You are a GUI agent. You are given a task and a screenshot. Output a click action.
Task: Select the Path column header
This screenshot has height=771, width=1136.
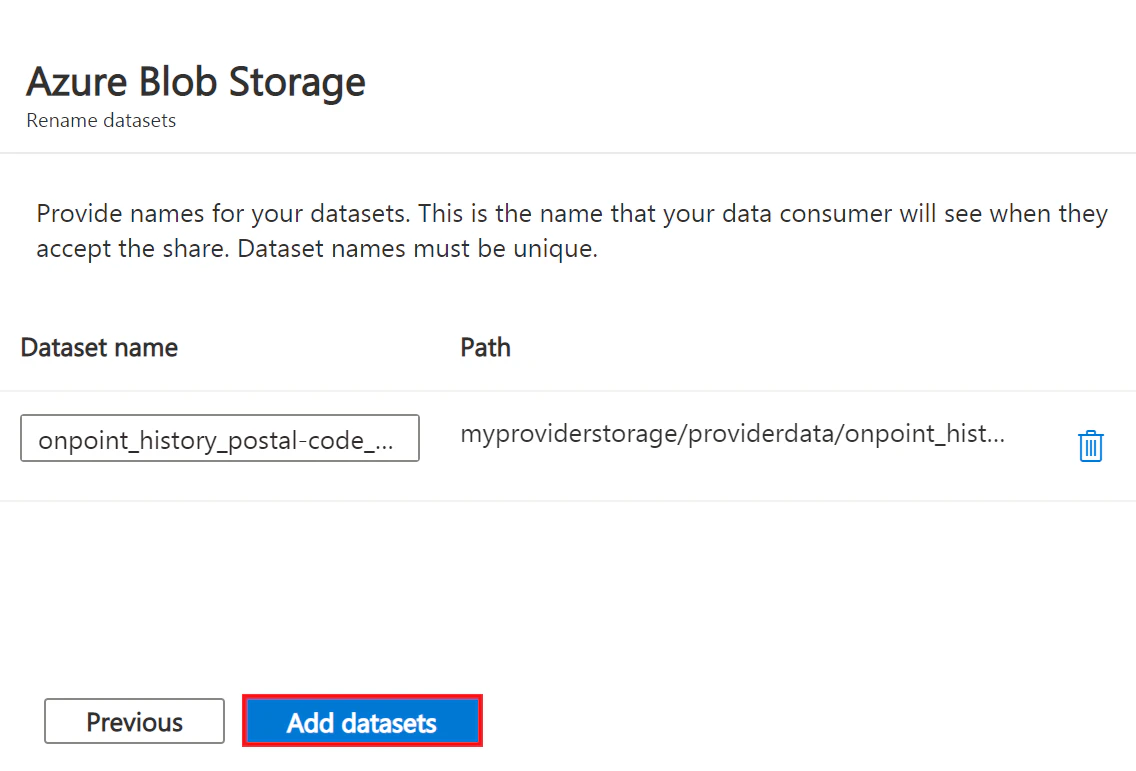tap(485, 348)
